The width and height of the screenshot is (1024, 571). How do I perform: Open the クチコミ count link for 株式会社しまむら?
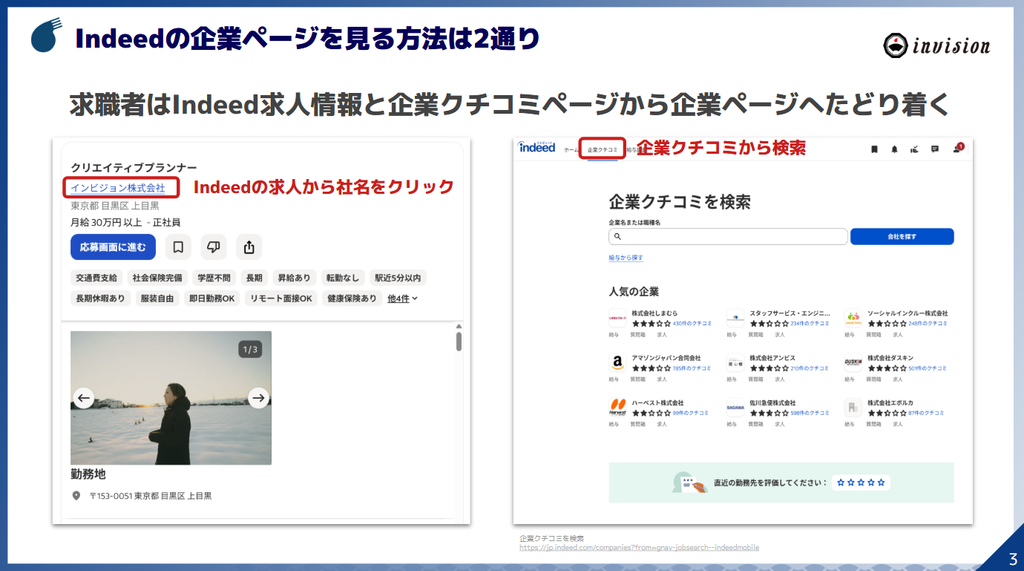692,323
